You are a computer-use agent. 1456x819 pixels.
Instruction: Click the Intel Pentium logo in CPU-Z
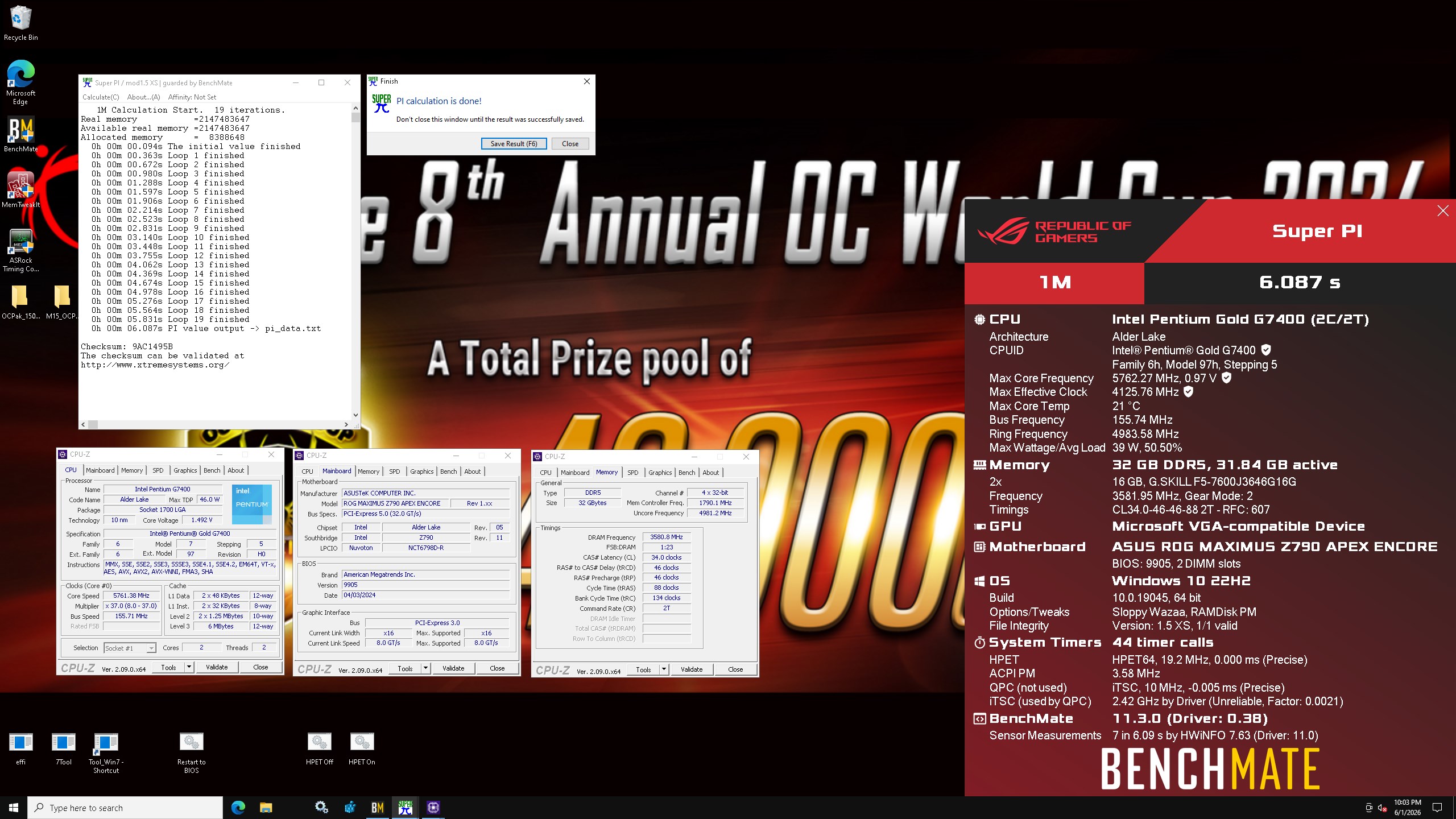coord(252,504)
